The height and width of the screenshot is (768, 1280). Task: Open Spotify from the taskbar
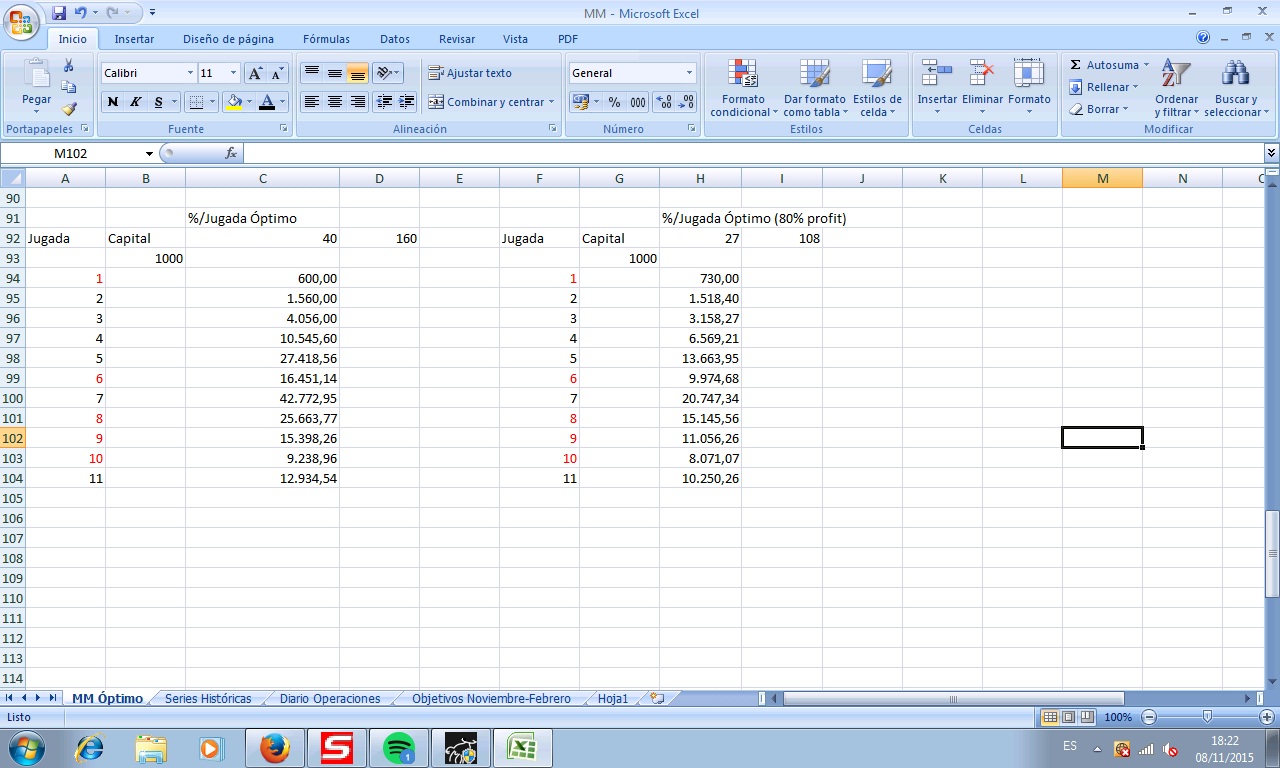399,747
